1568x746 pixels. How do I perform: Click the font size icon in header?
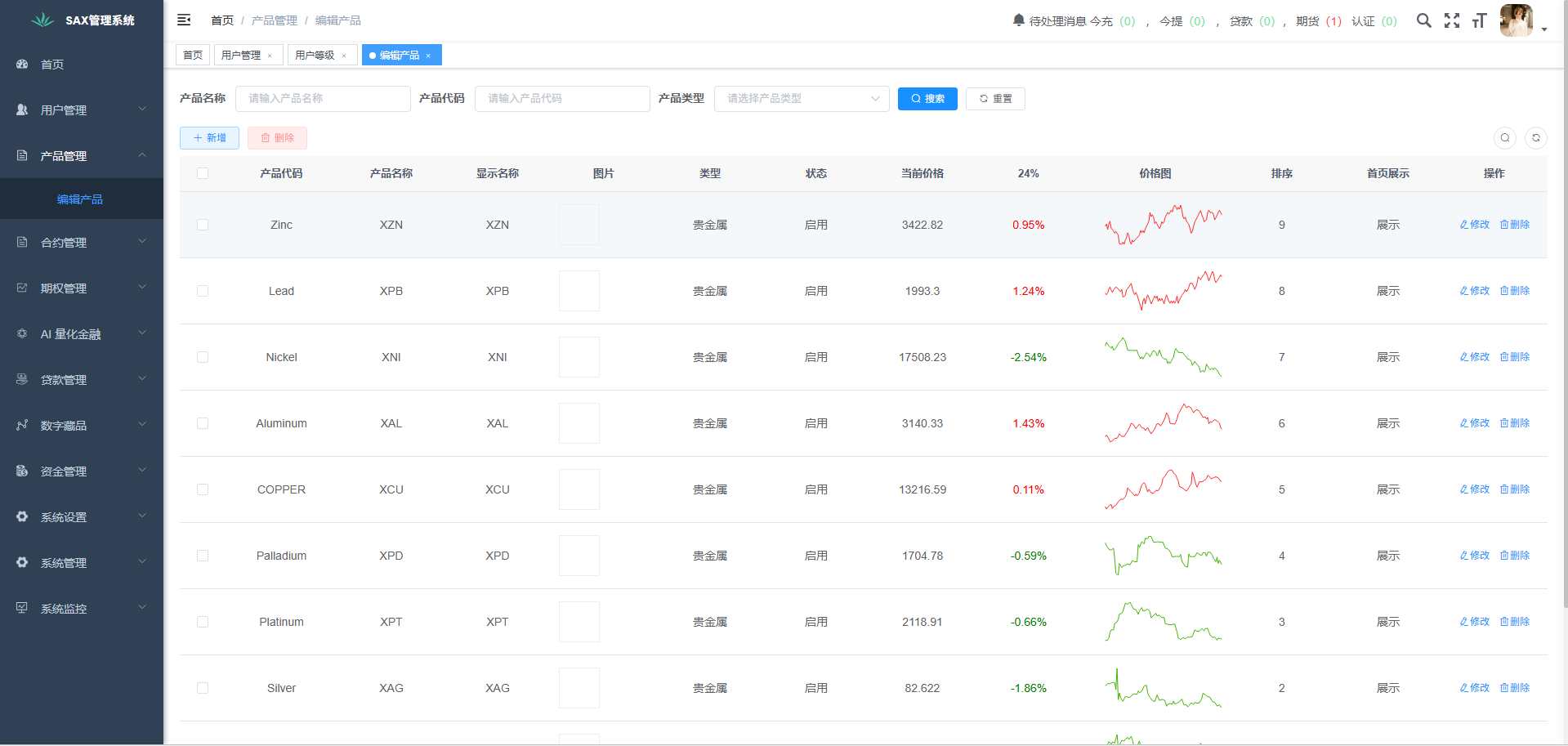(x=1479, y=20)
